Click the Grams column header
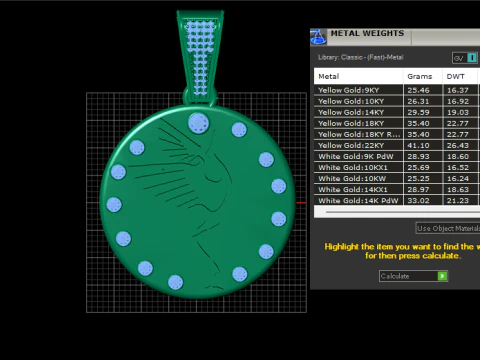 423,76
